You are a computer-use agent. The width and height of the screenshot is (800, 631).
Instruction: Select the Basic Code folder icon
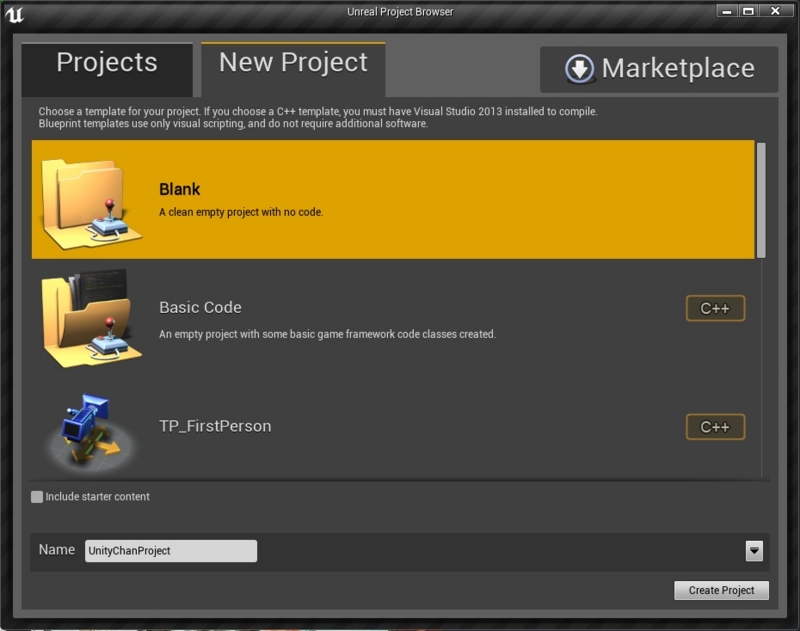point(90,319)
